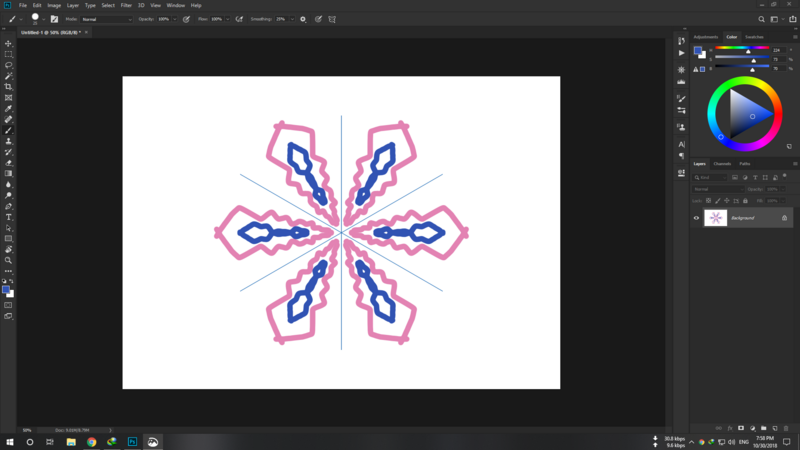800x450 pixels.
Task: Open the Color panel options menu
Action: [x=794, y=37]
